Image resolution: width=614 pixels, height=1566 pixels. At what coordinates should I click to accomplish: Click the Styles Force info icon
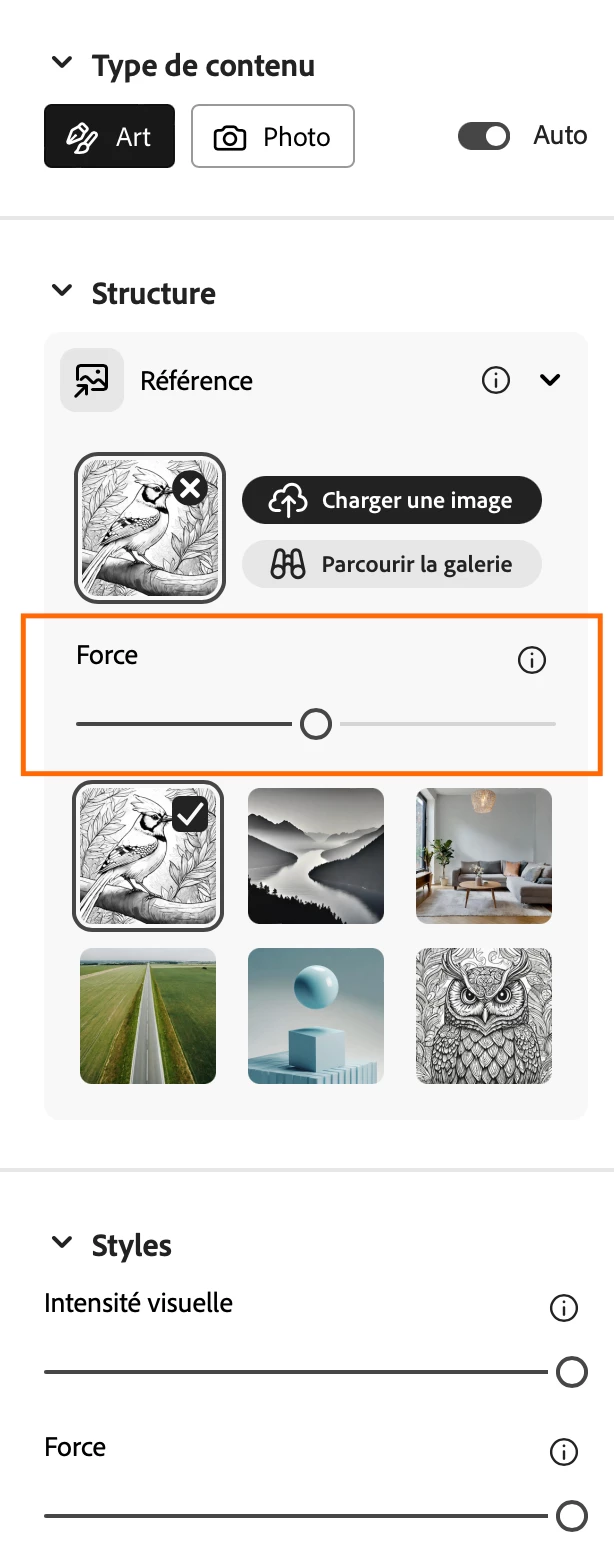564,1452
